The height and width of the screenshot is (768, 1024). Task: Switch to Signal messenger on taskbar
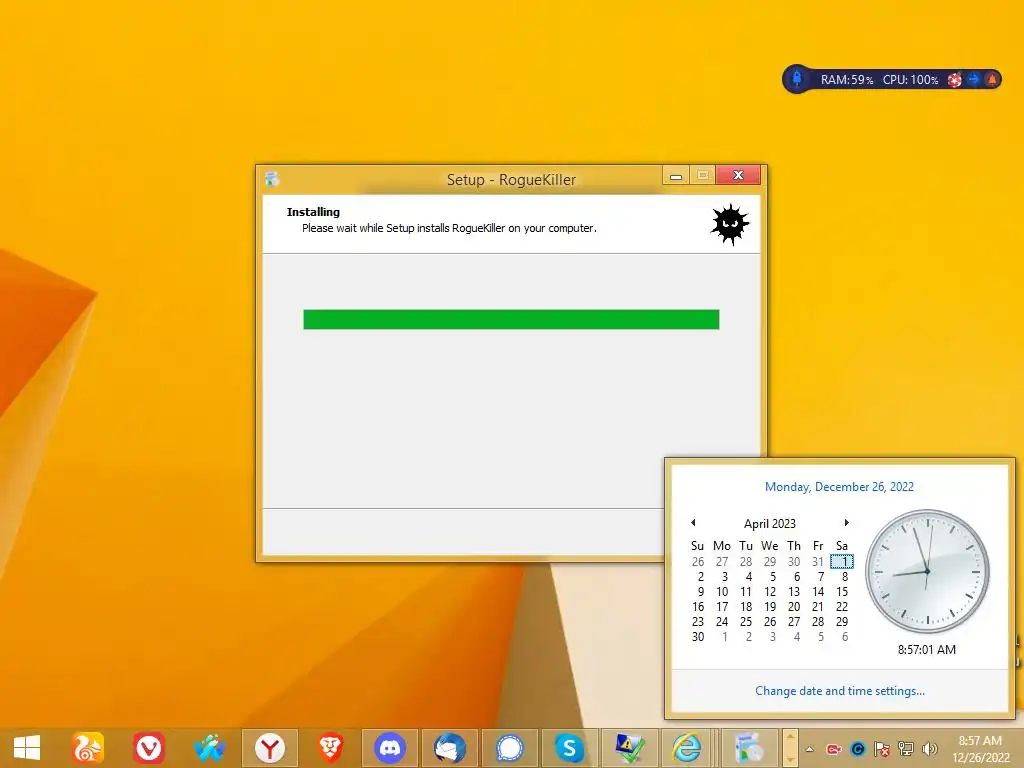point(510,748)
